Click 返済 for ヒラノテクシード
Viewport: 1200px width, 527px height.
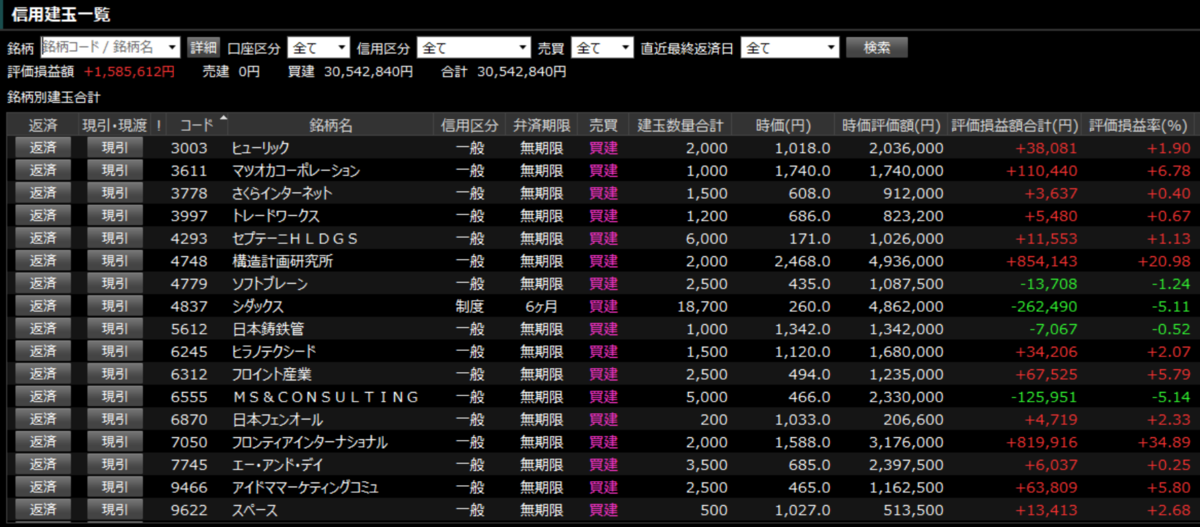[43, 351]
